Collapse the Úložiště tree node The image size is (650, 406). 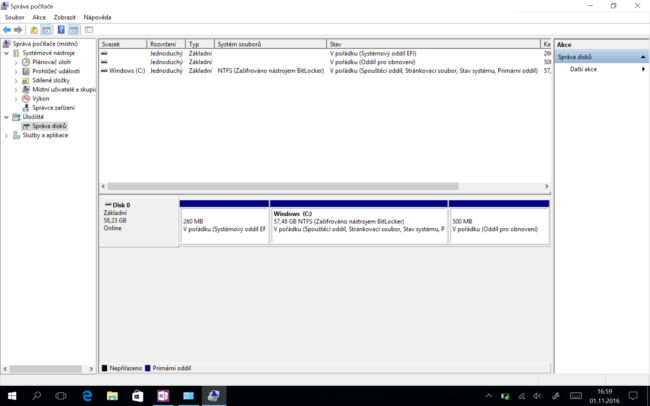pos(6,117)
